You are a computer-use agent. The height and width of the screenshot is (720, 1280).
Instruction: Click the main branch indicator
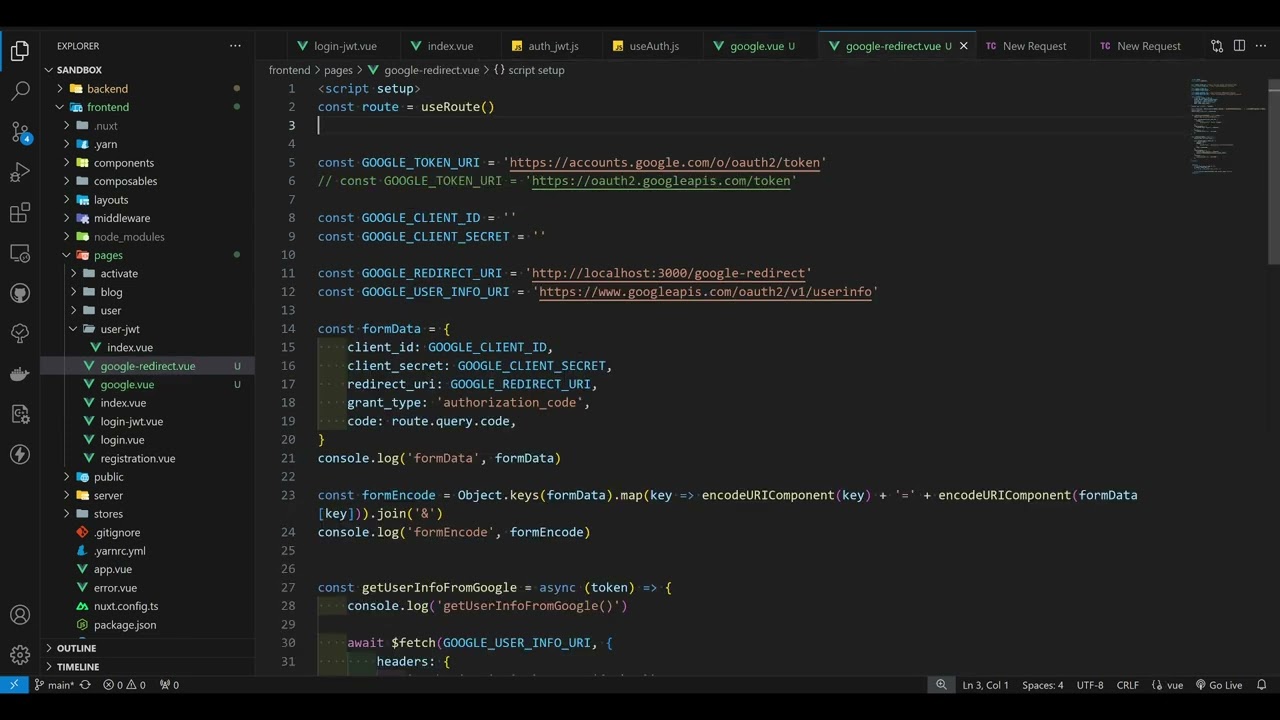click(x=54, y=685)
